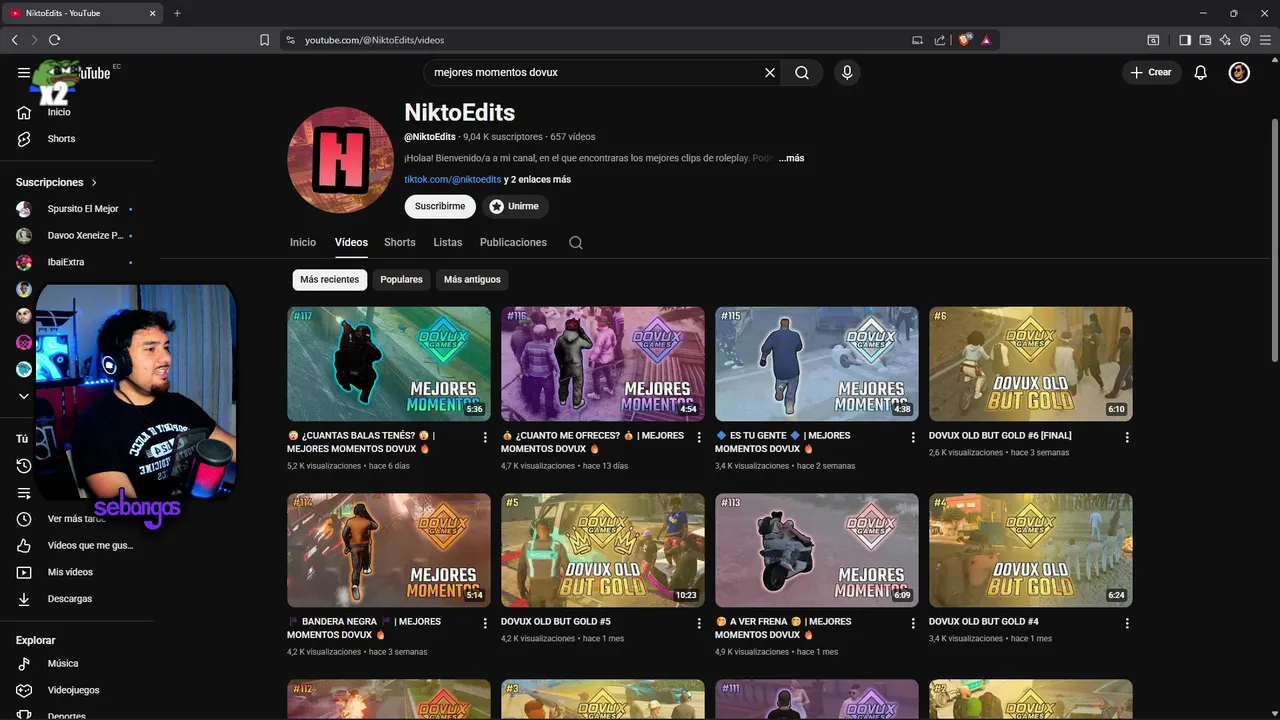Viewport: 1280px width, 720px height.
Task: Open the #115 ES TU GENTE thumbnail
Action: [x=817, y=364]
